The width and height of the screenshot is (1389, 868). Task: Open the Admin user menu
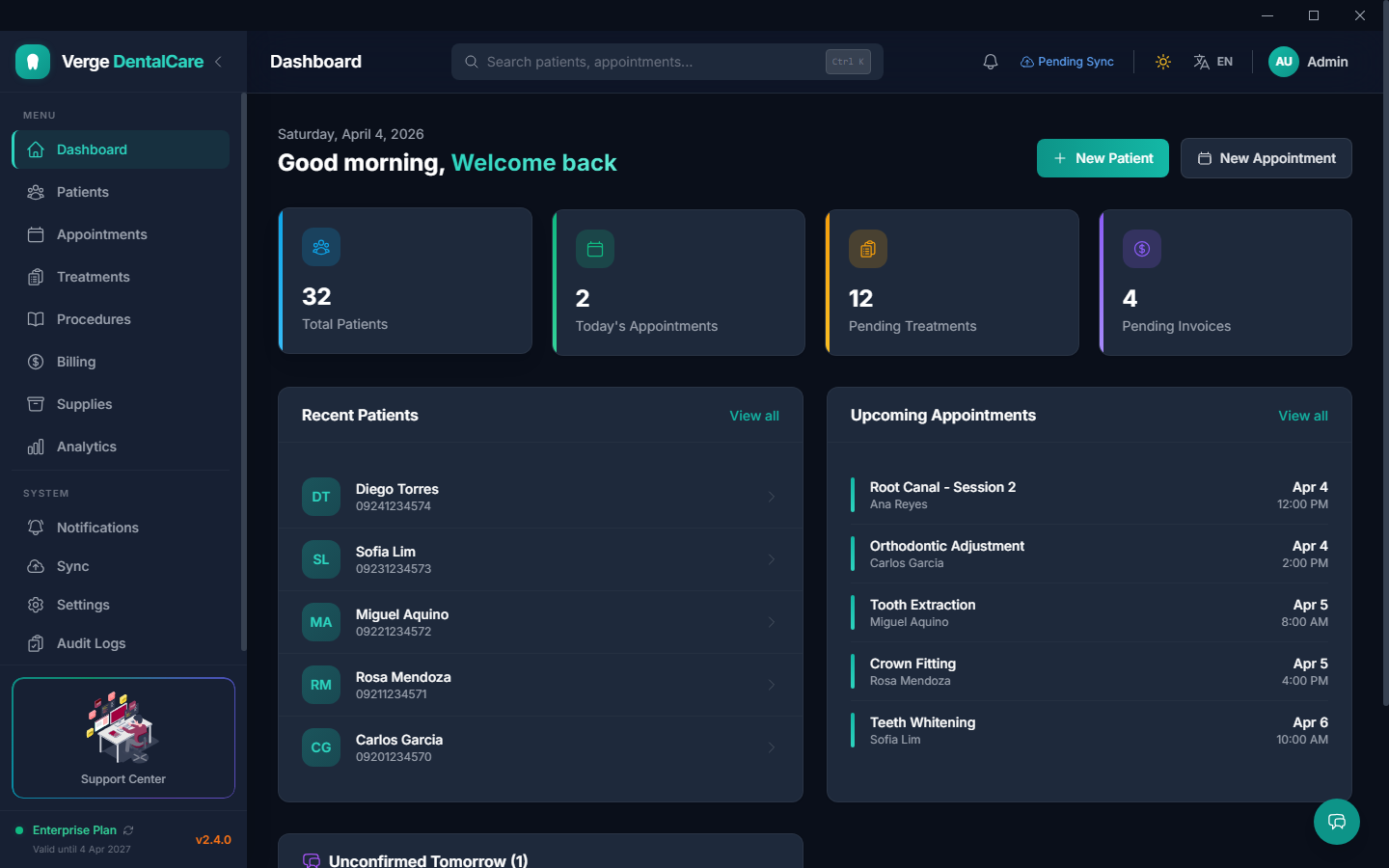click(1309, 62)
